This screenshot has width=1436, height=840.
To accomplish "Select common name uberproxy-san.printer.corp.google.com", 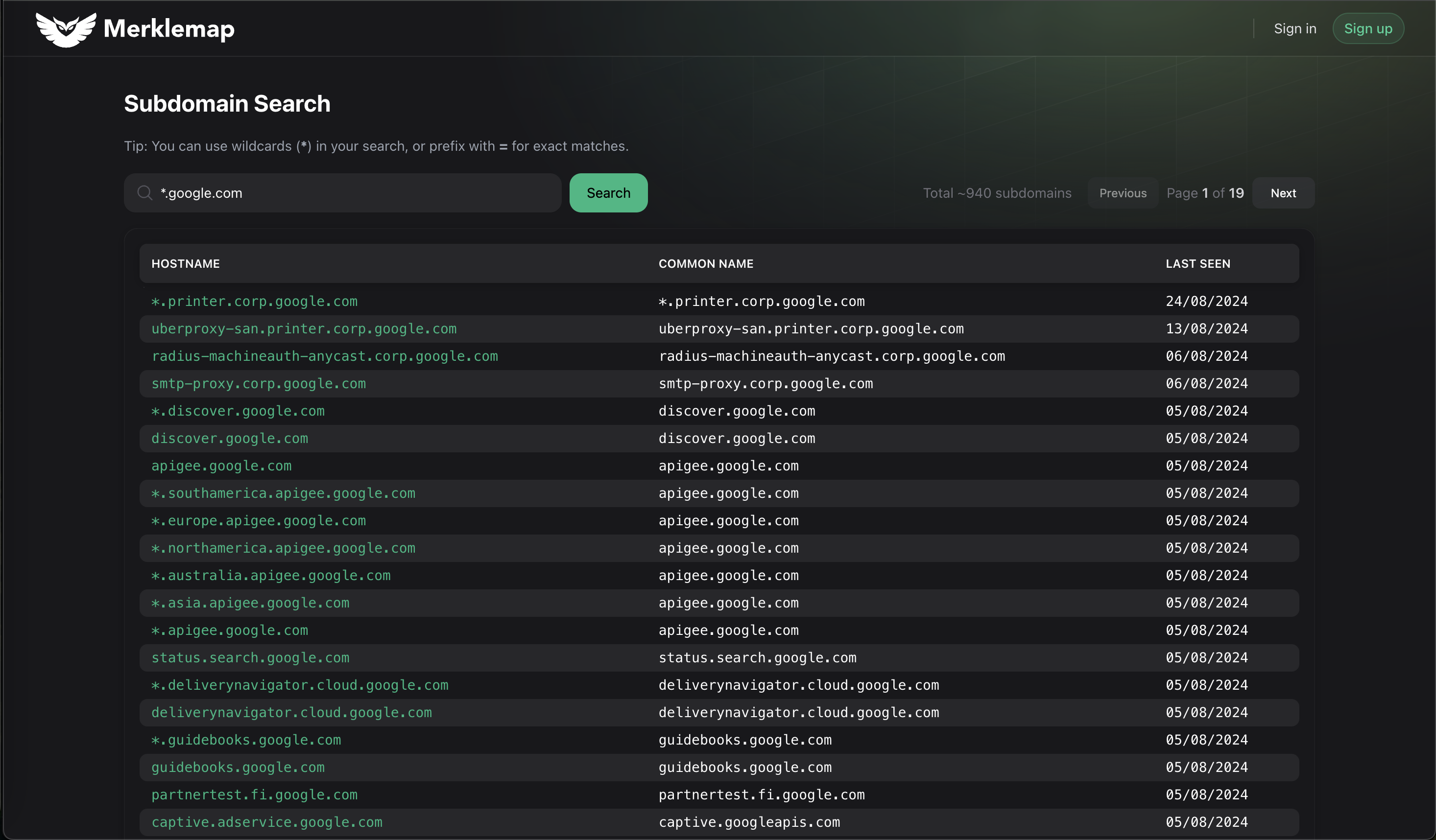I will point(811,328).
